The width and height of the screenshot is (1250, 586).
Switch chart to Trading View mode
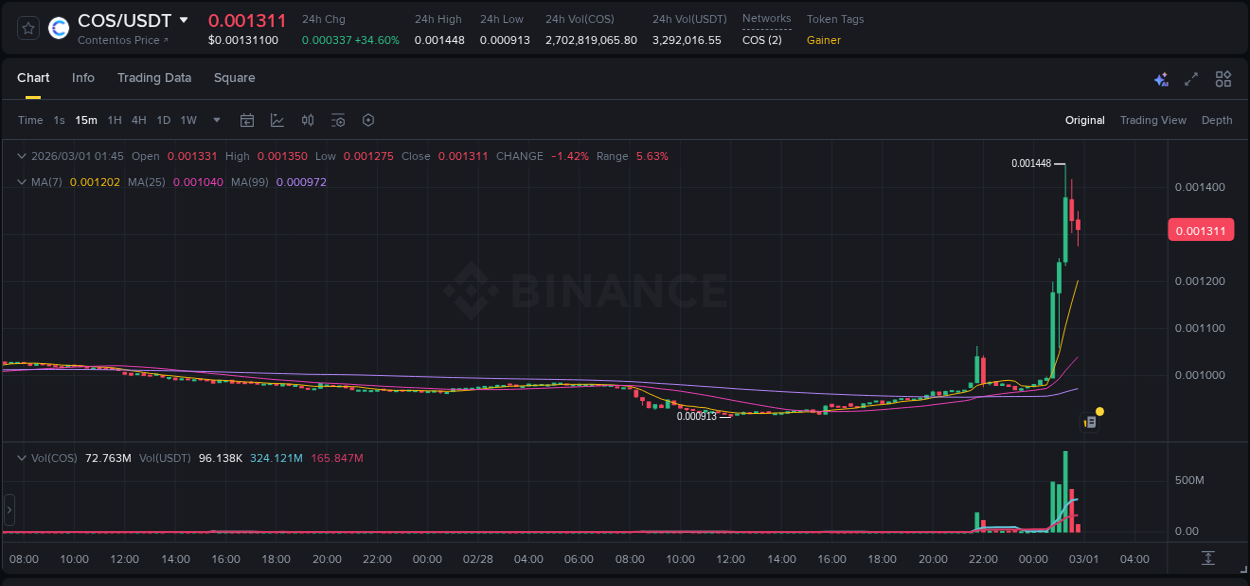pos(1153,120)
